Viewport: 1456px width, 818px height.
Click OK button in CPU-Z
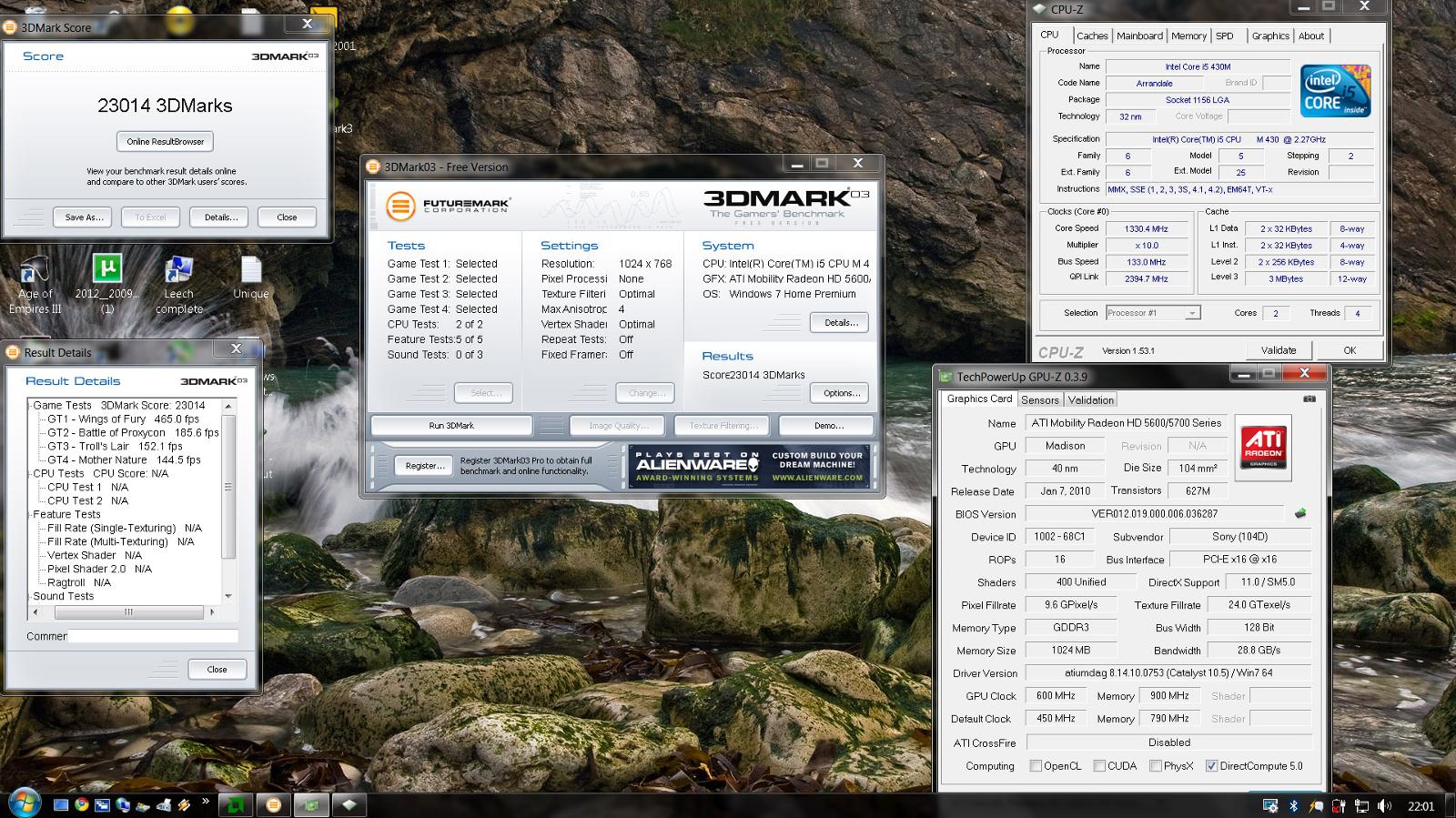tap(1350, 350)
